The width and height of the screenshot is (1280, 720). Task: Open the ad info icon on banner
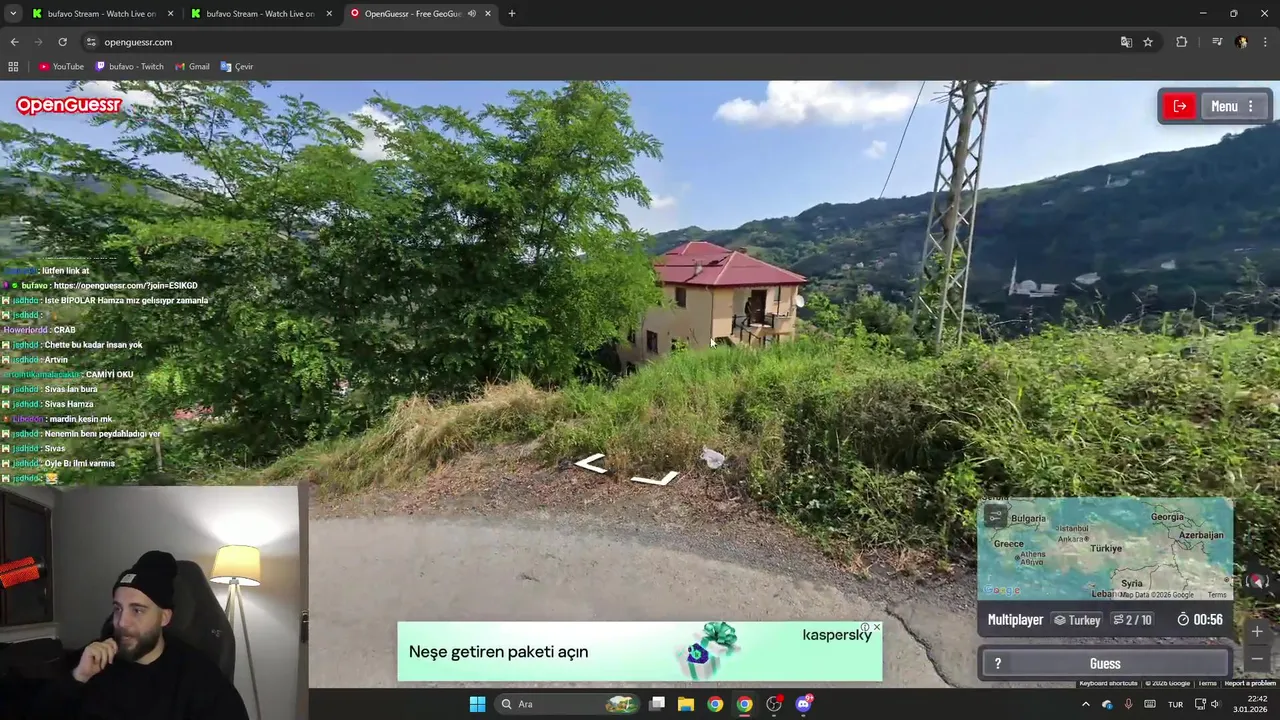coord(865,627)
